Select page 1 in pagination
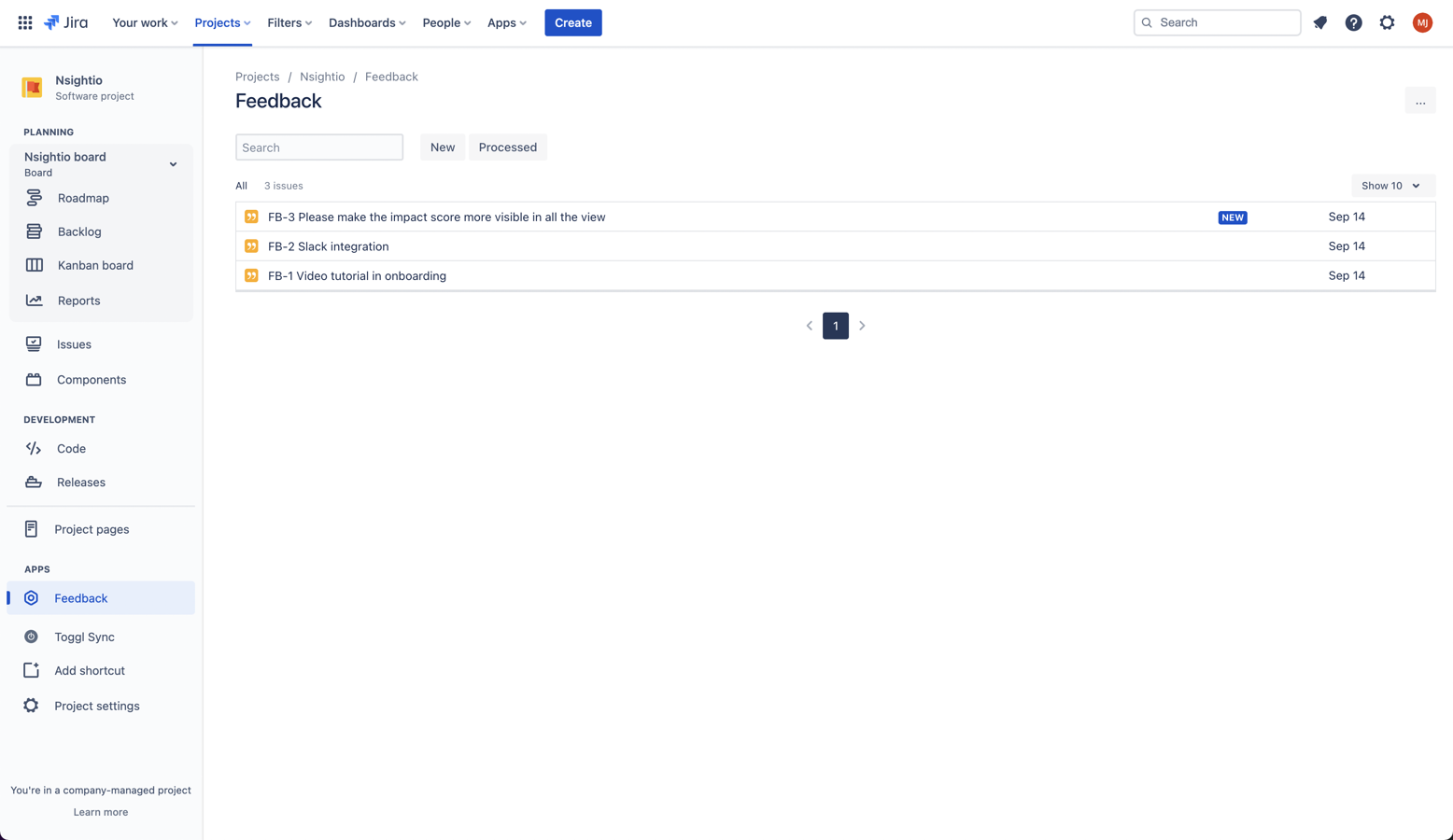 [x=836, y=326]
